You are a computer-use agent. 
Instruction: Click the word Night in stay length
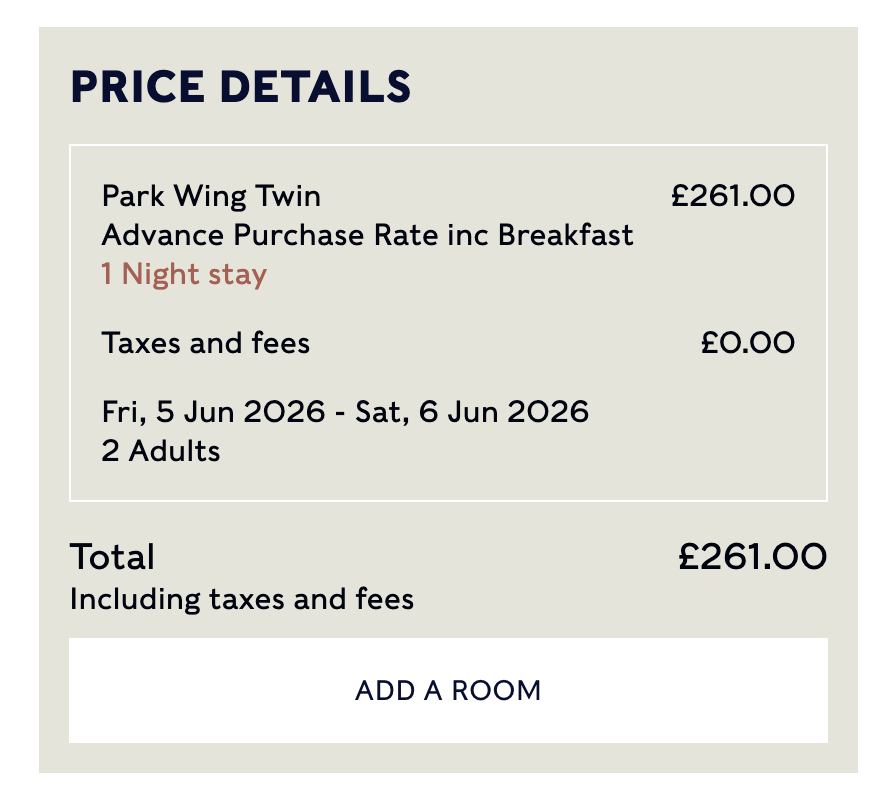click(160, 274)
